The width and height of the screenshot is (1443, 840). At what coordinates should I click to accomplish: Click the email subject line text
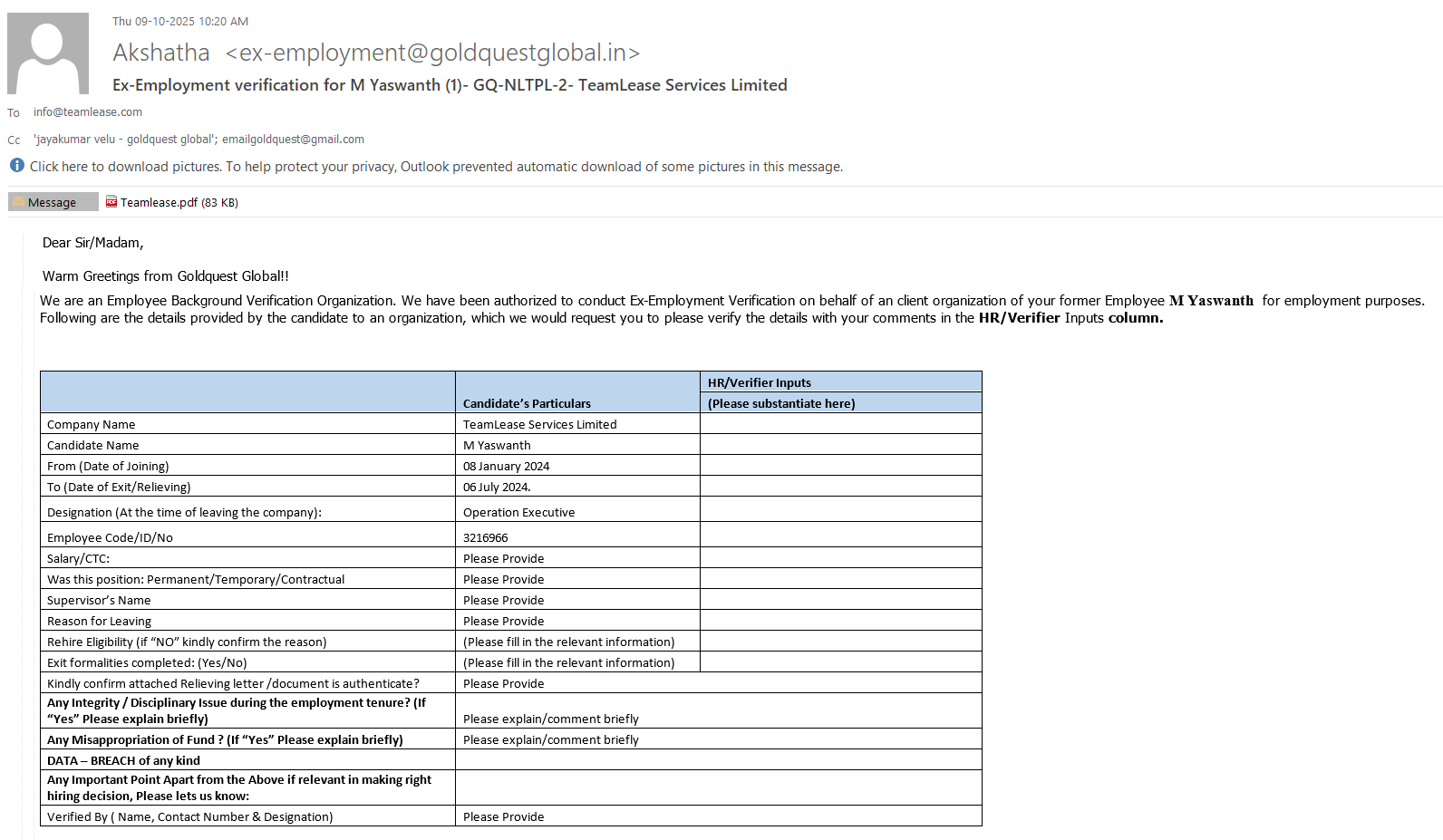pyautogui.click(x=450, y=85)
